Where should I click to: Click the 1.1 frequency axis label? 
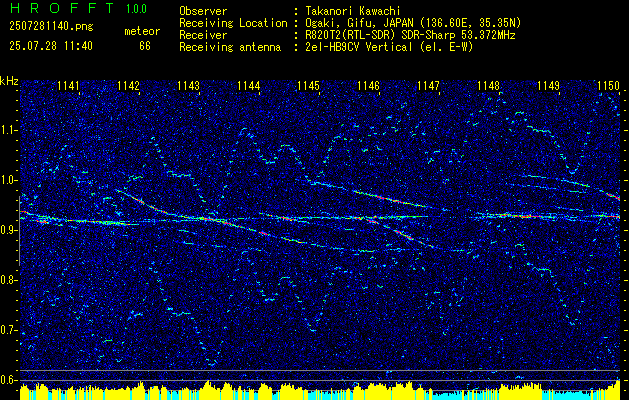[9, 130]
